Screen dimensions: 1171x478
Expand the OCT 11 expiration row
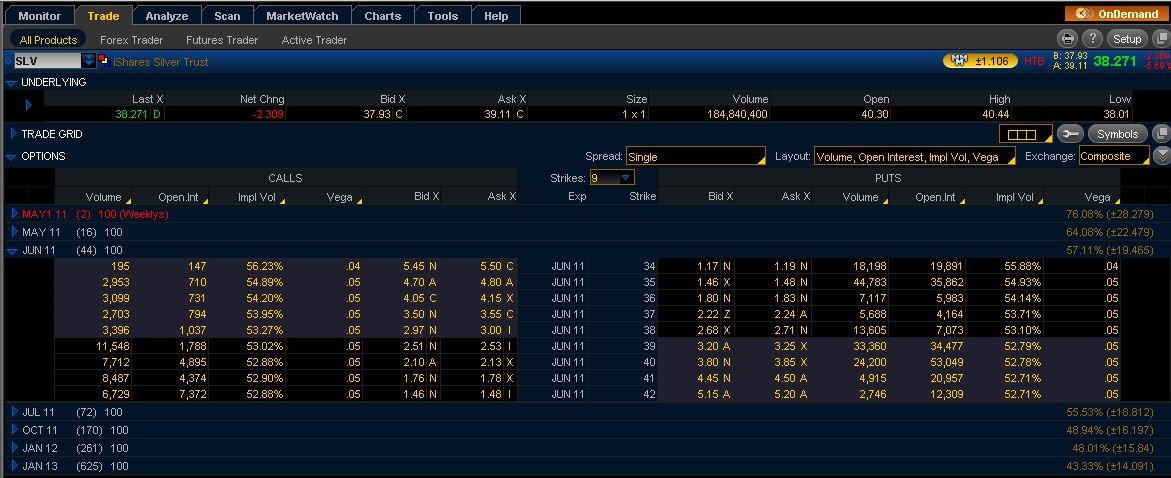(x=14, y=429)
